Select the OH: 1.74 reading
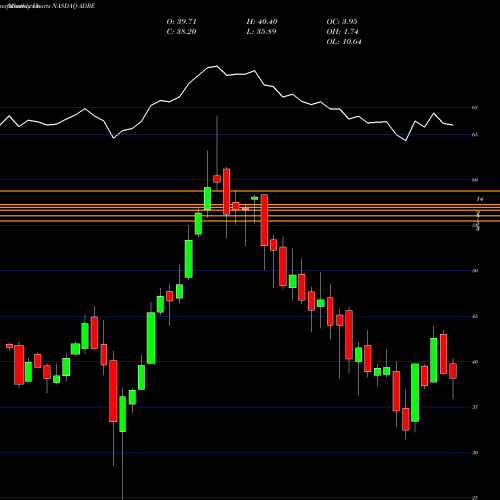This screenshot has height=500, width=500. click(342, 32)
